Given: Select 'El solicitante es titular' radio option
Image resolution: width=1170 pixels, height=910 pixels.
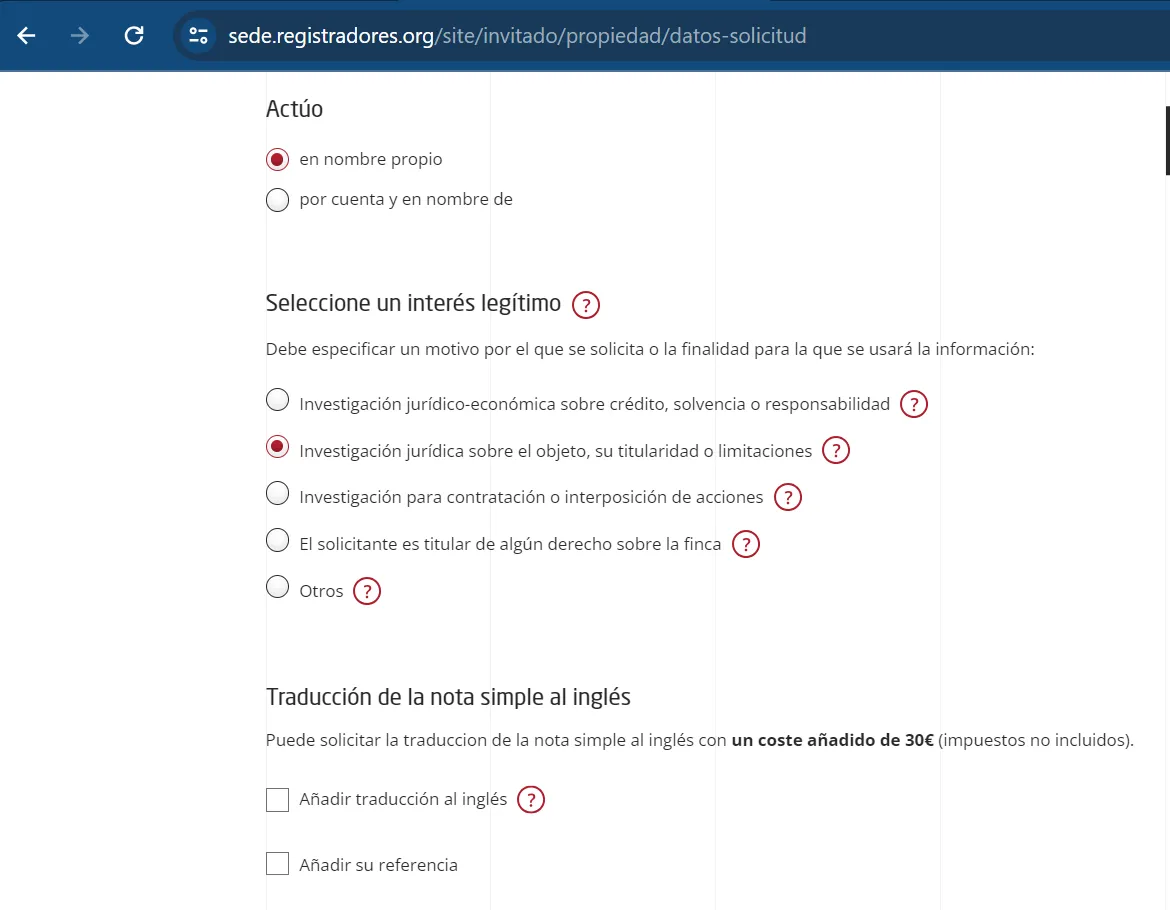Looking at the screenshot, I should (x=278, y=541).
